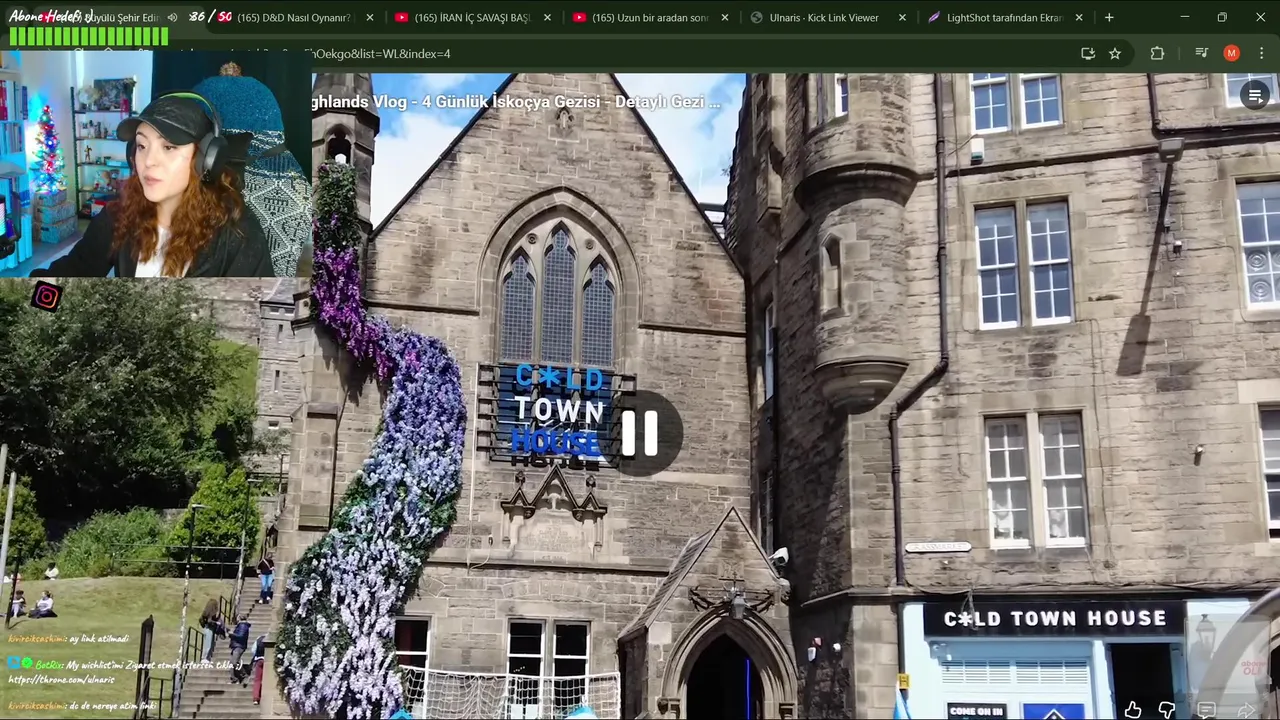The width and height of the screenshot is (1280, 720).
Task: Click the pause button on the video
Action: click(x=640, y=433)
